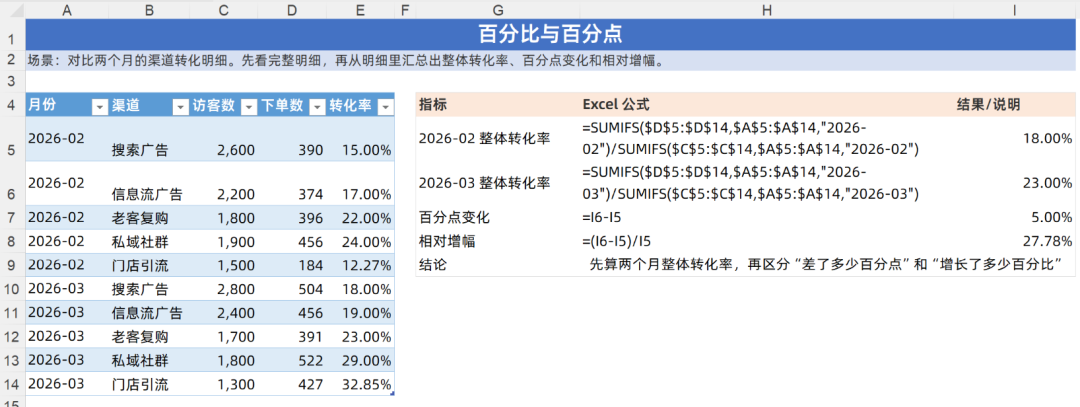Select row header 3
1080x407 pixels.
(x=12, y=81)
